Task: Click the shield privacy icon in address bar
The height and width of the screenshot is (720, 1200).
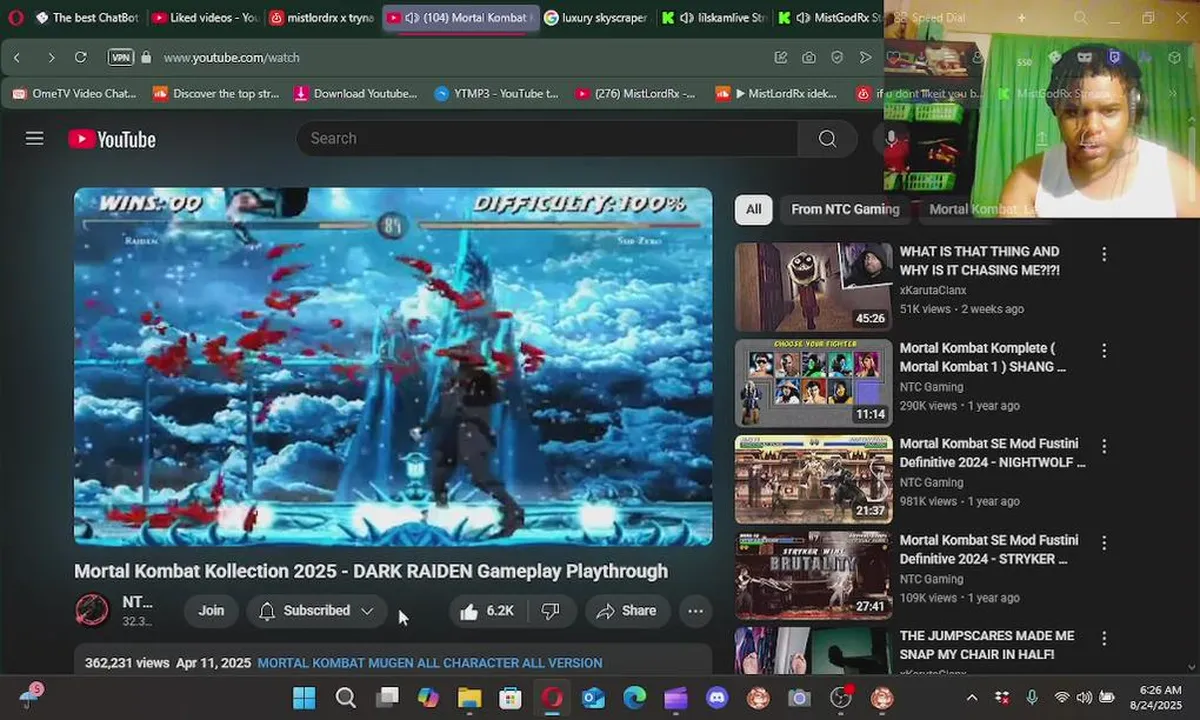Action: [x=837, y=58]
